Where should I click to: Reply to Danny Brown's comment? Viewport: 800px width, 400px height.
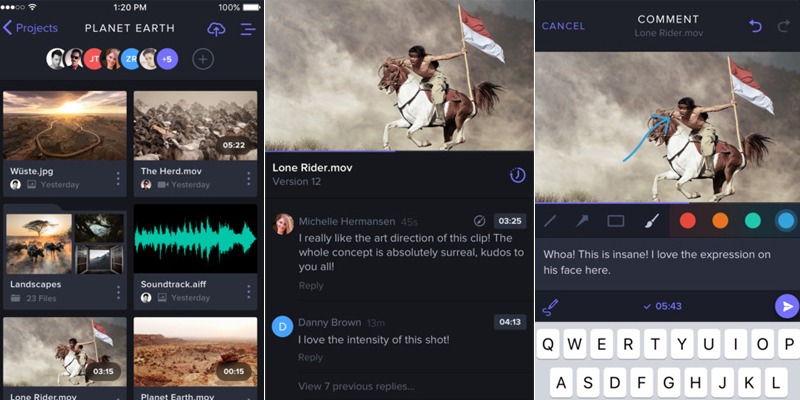(310, 357)
